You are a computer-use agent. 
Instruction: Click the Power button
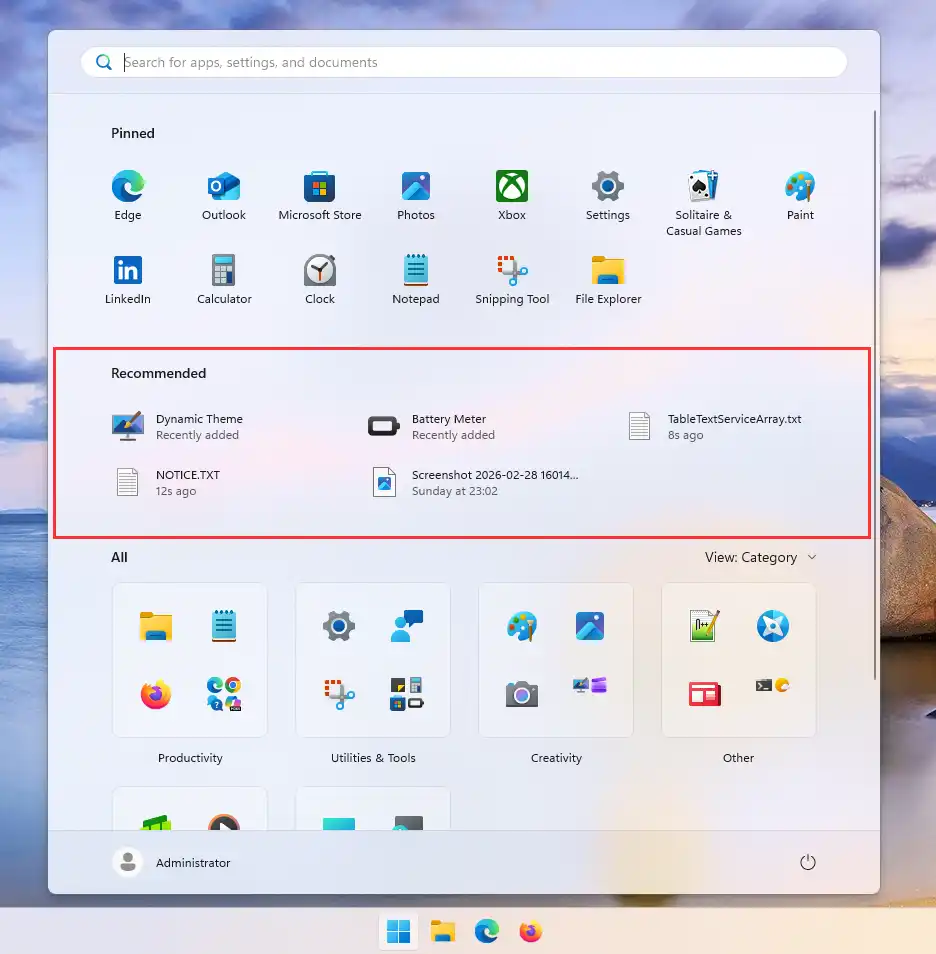[x=808, y=863]
